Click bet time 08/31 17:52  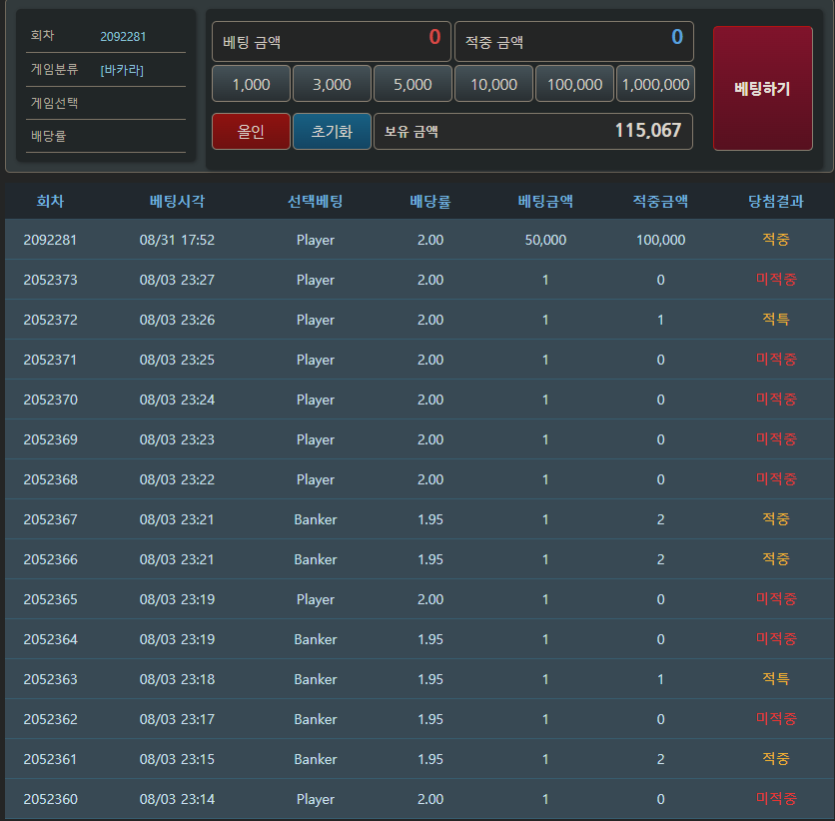click(x=177, y=240)
